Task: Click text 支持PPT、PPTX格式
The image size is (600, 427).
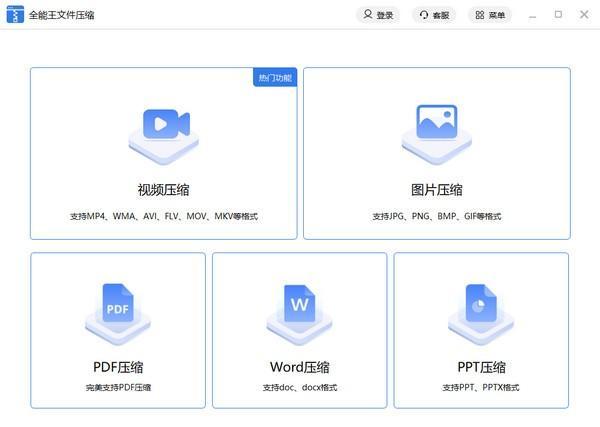Action: click(x=481, y=388)
